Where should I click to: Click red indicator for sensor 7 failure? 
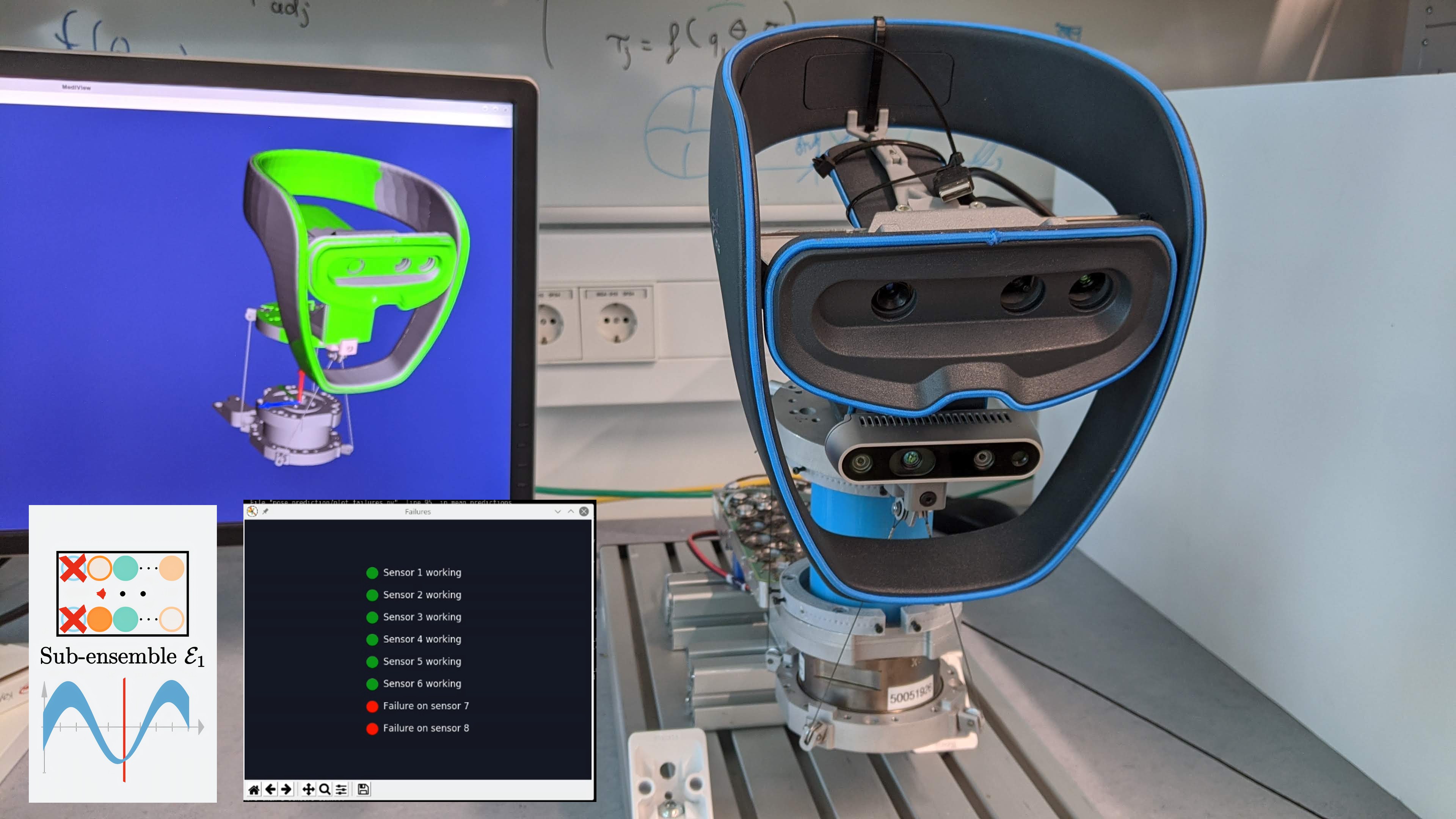372,706
